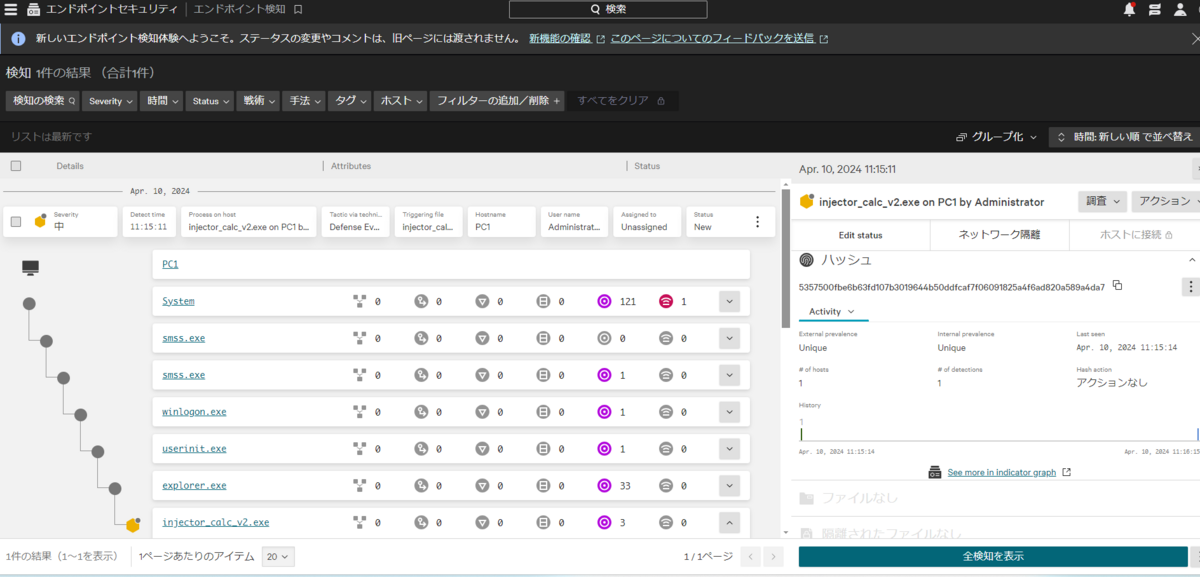This screenshot has width=1200, height=577.
Task: Open the notifications bell
Action: pyautogui.click(x=1130, y=10)
